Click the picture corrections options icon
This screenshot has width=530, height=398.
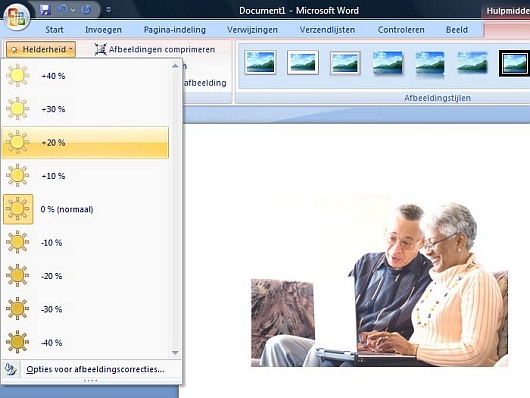pyautogui.click(x=11, y=369)
